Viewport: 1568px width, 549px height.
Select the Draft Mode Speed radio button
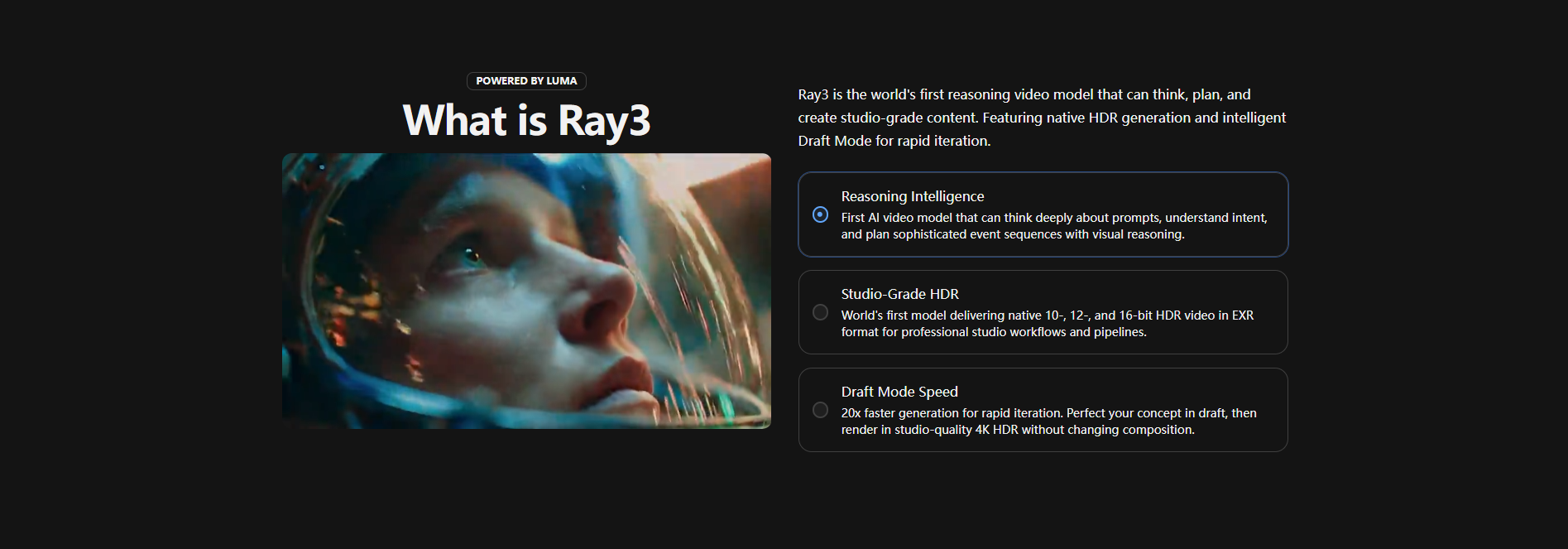click(x=820, y=410)
